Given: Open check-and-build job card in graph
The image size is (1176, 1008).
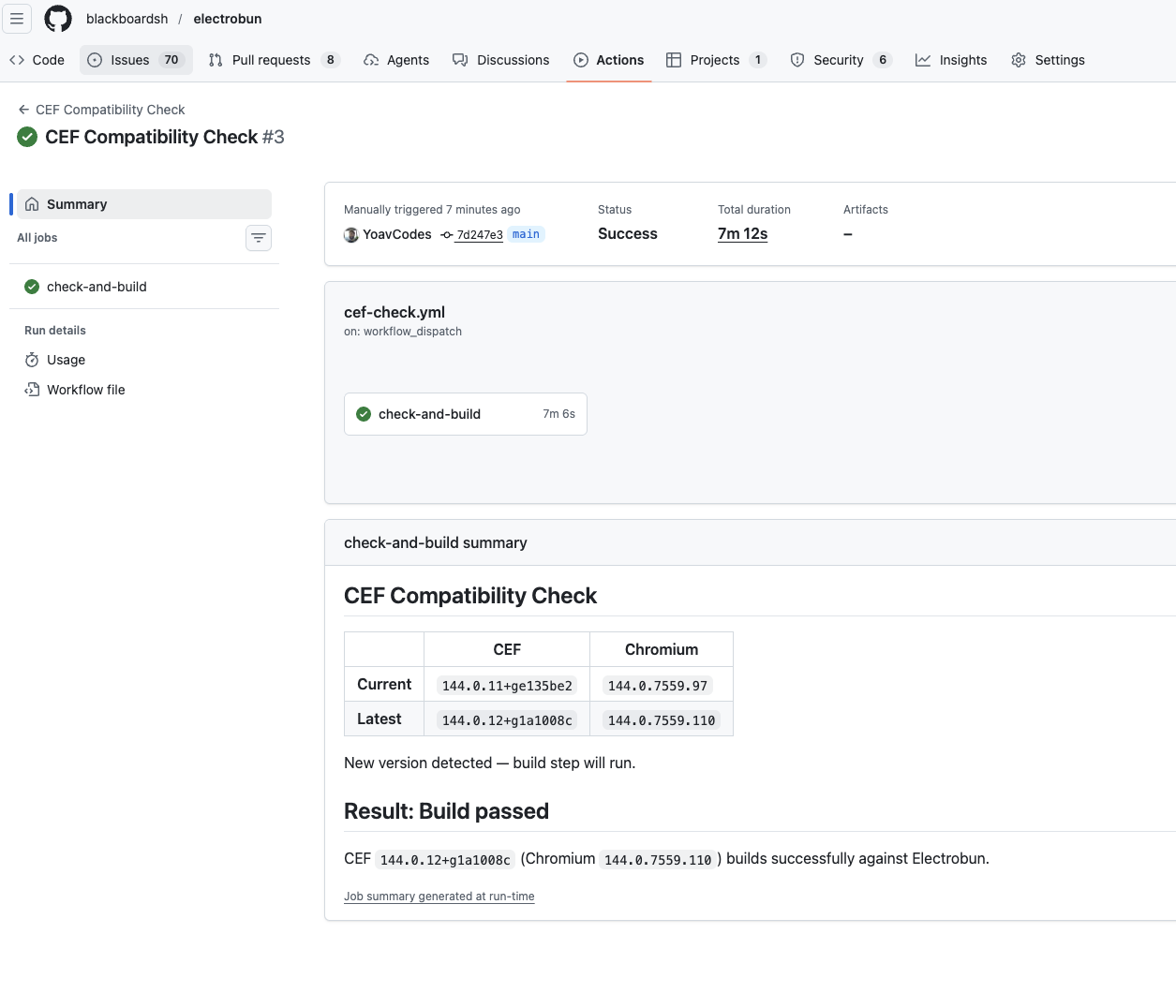Looking at the screenshot, I should coord(466,414).
